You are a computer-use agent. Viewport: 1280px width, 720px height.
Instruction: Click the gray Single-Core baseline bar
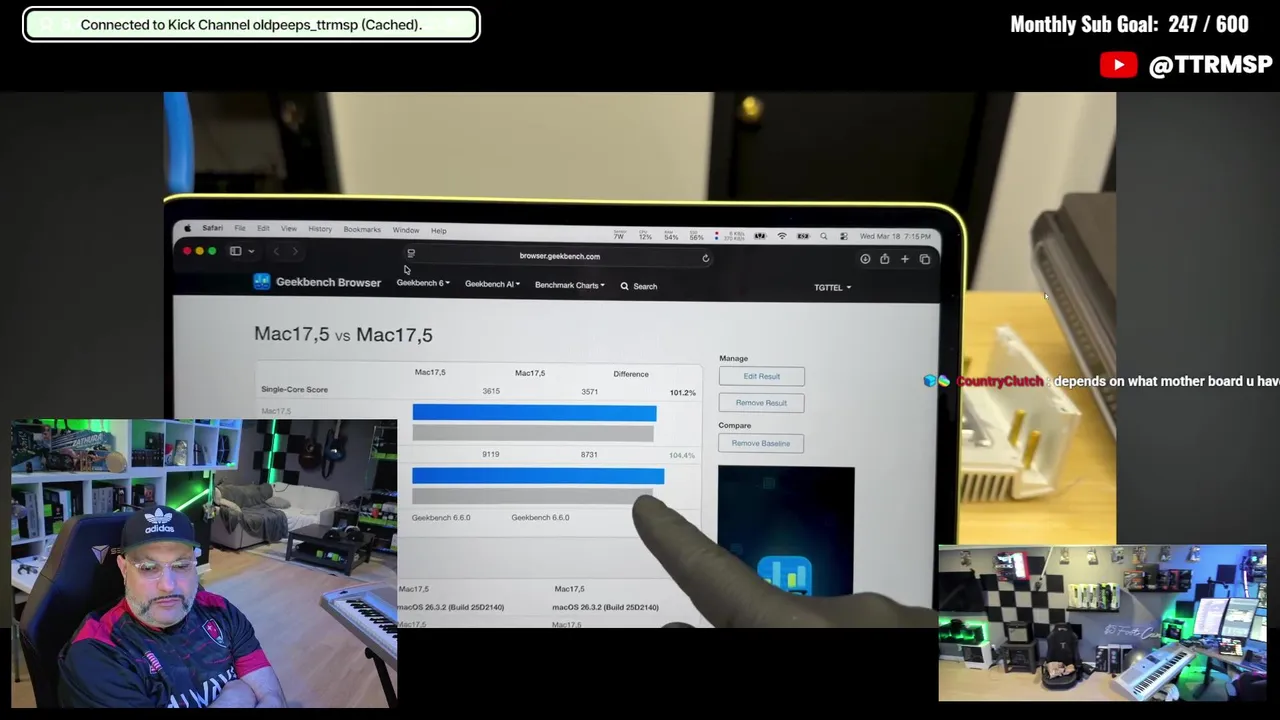point(532,433)
